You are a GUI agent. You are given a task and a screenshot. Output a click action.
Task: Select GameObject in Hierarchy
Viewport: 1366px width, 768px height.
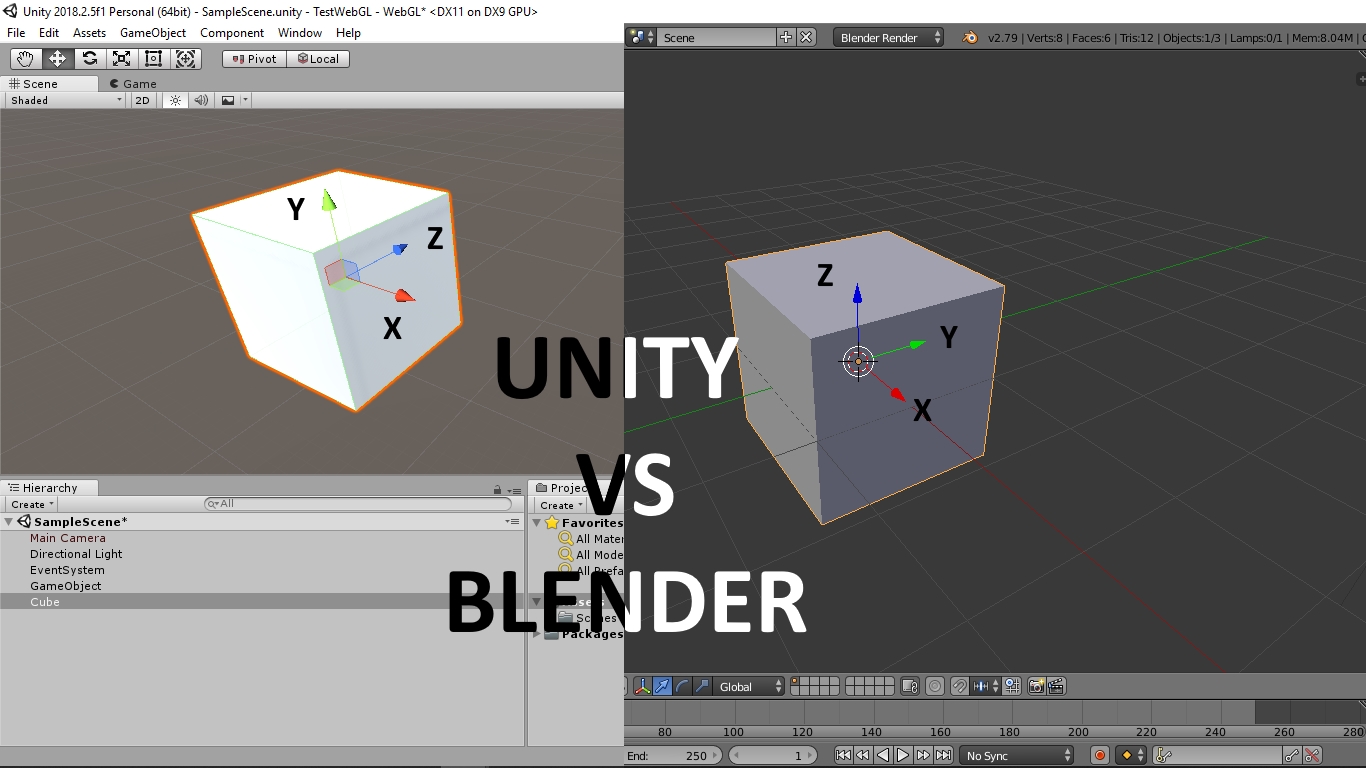click(x=65, y=586)
